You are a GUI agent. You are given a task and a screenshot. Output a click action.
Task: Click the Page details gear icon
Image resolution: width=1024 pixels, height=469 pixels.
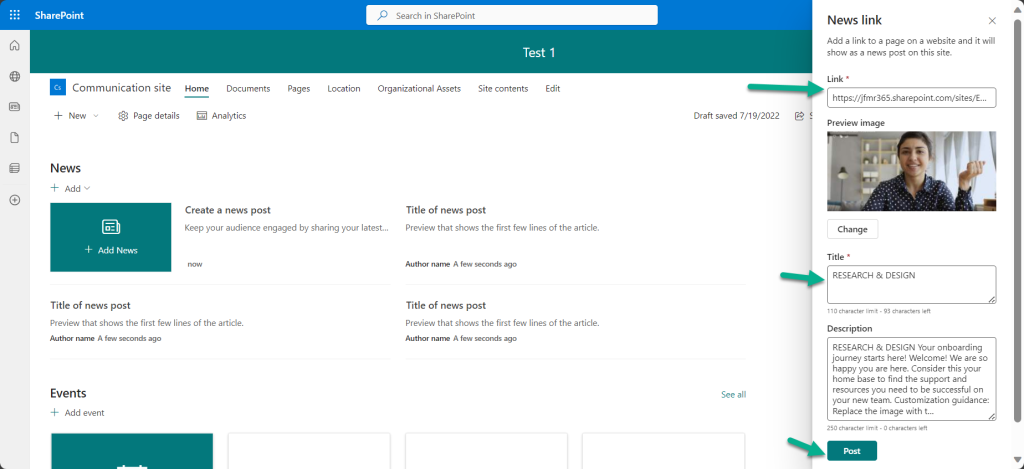[123, 116]
